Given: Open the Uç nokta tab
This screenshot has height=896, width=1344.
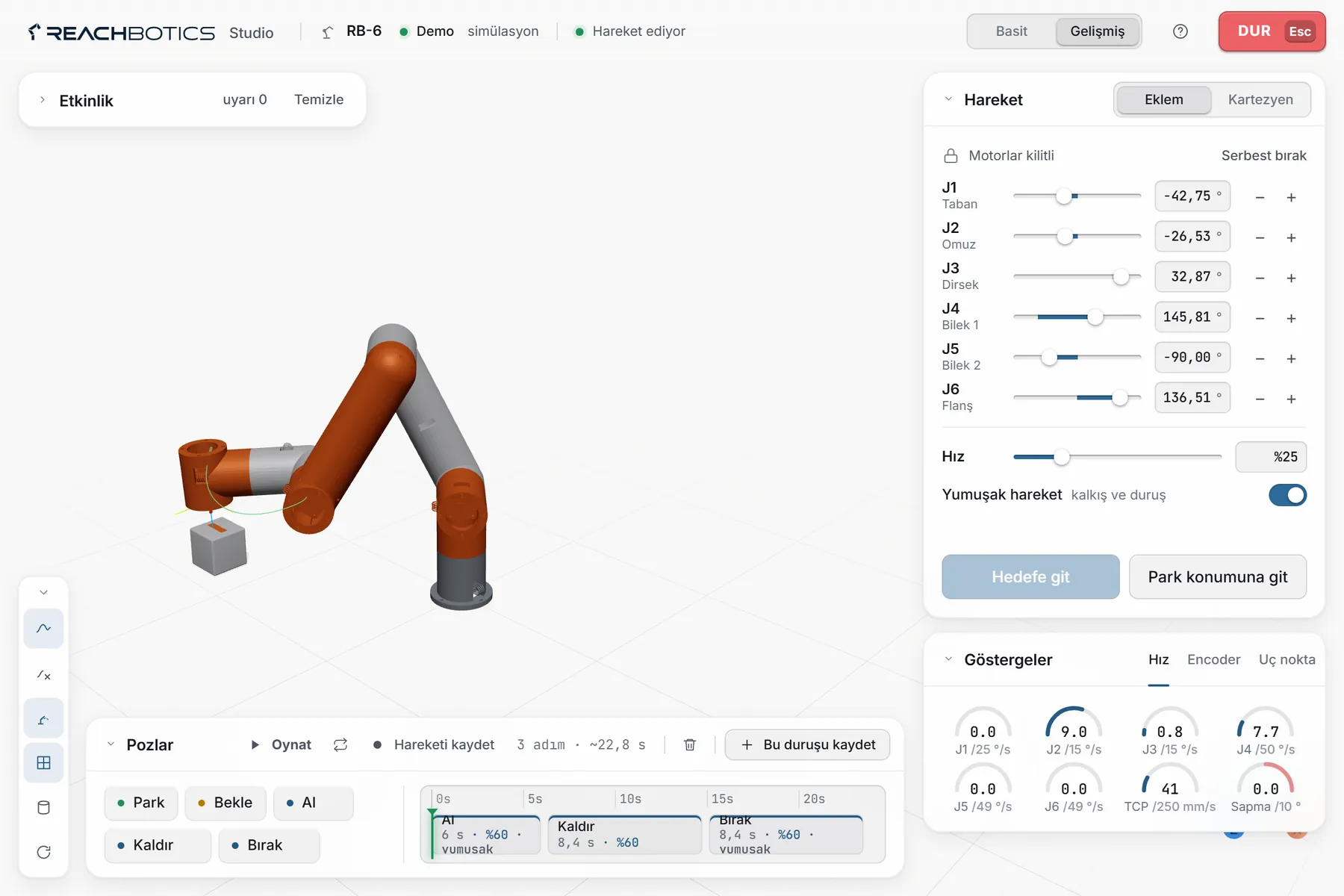Looking at the screenshot, I should [x=1287, y=659].
